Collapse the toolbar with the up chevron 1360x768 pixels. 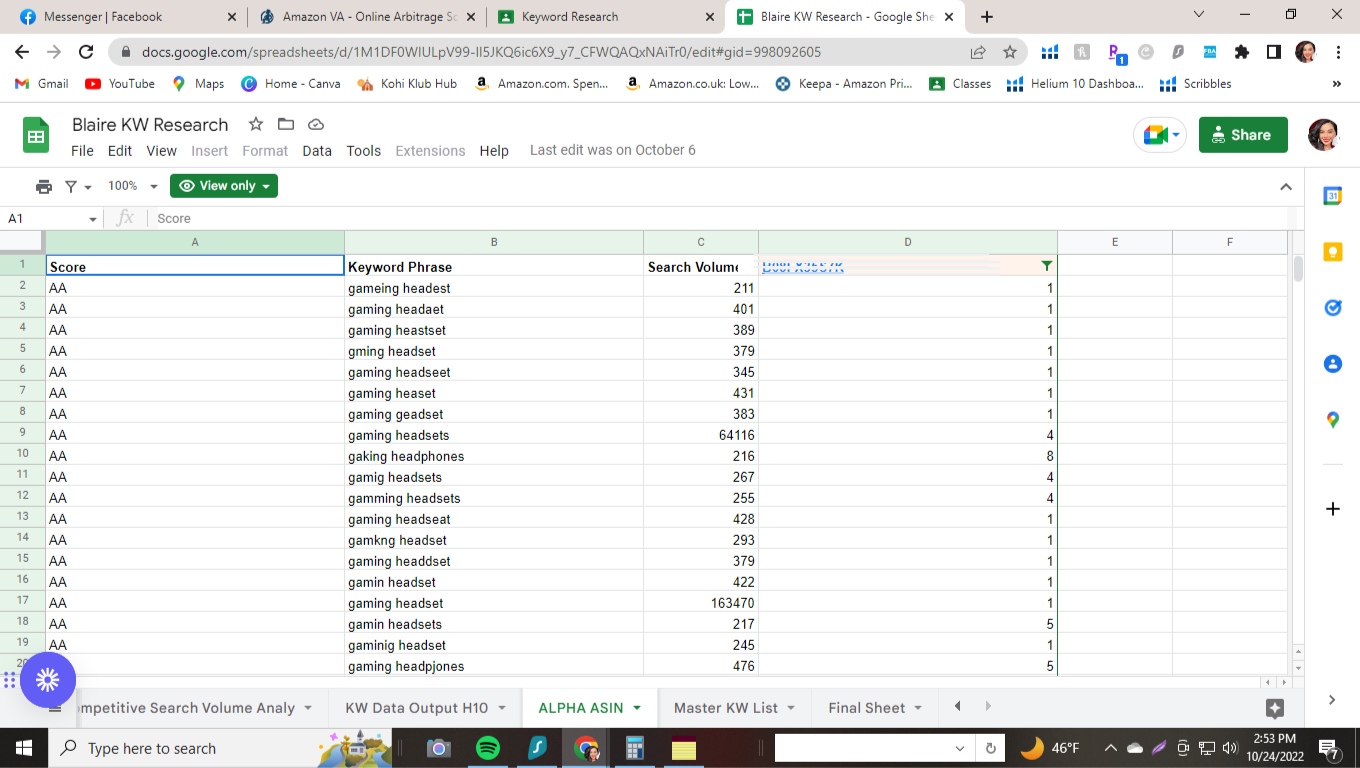coord(1286,187)
